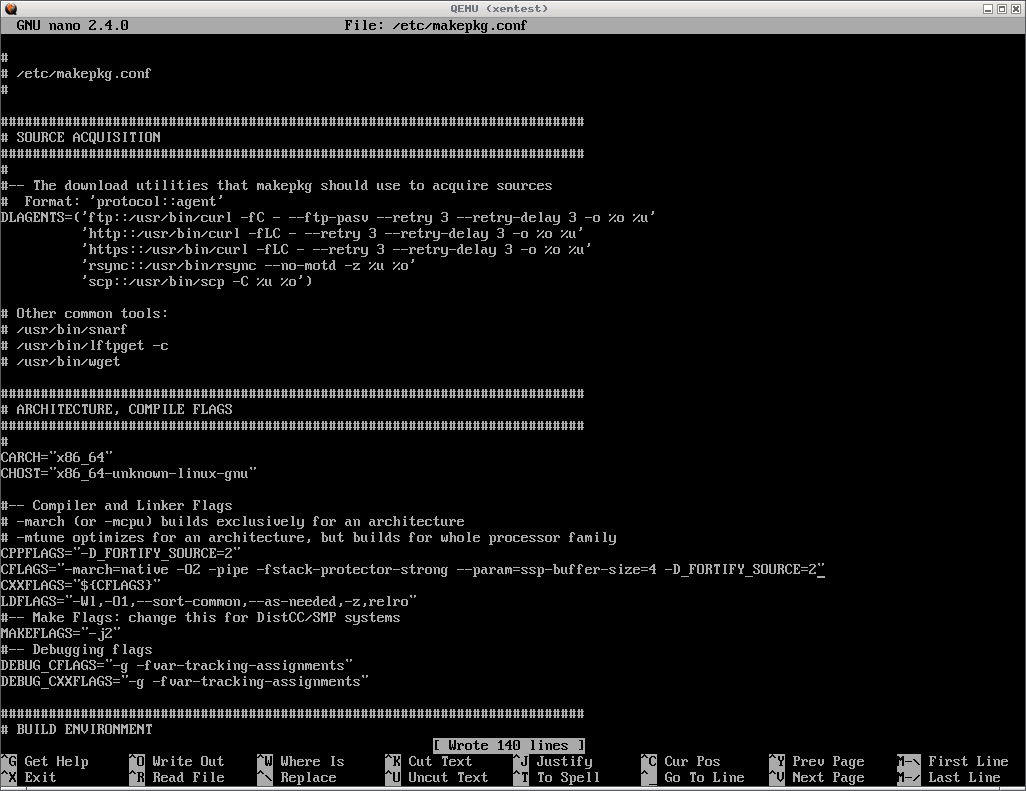Viewport: 1026px width, 791px height.
Task: Maximize the QEMU xentest window
Action: pyautogui.click(x=1001, y=8)
